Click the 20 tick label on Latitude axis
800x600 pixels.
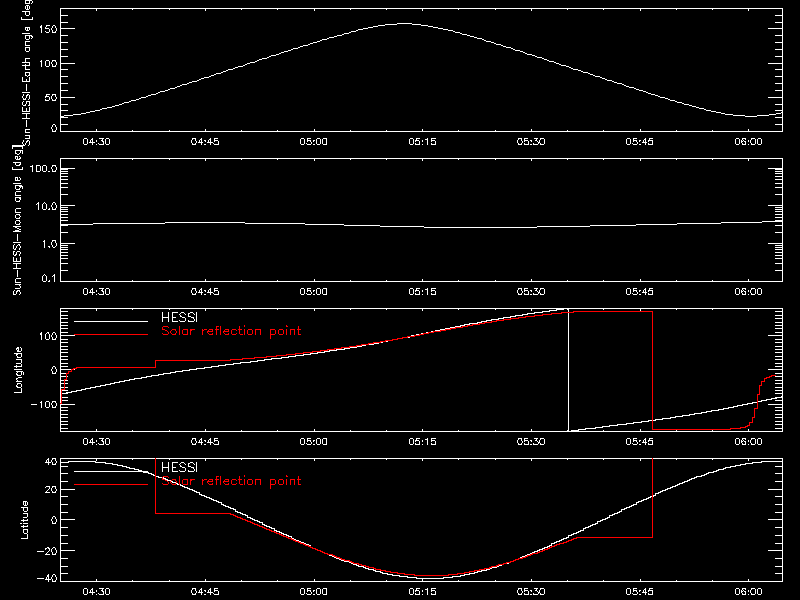(51, 490)
